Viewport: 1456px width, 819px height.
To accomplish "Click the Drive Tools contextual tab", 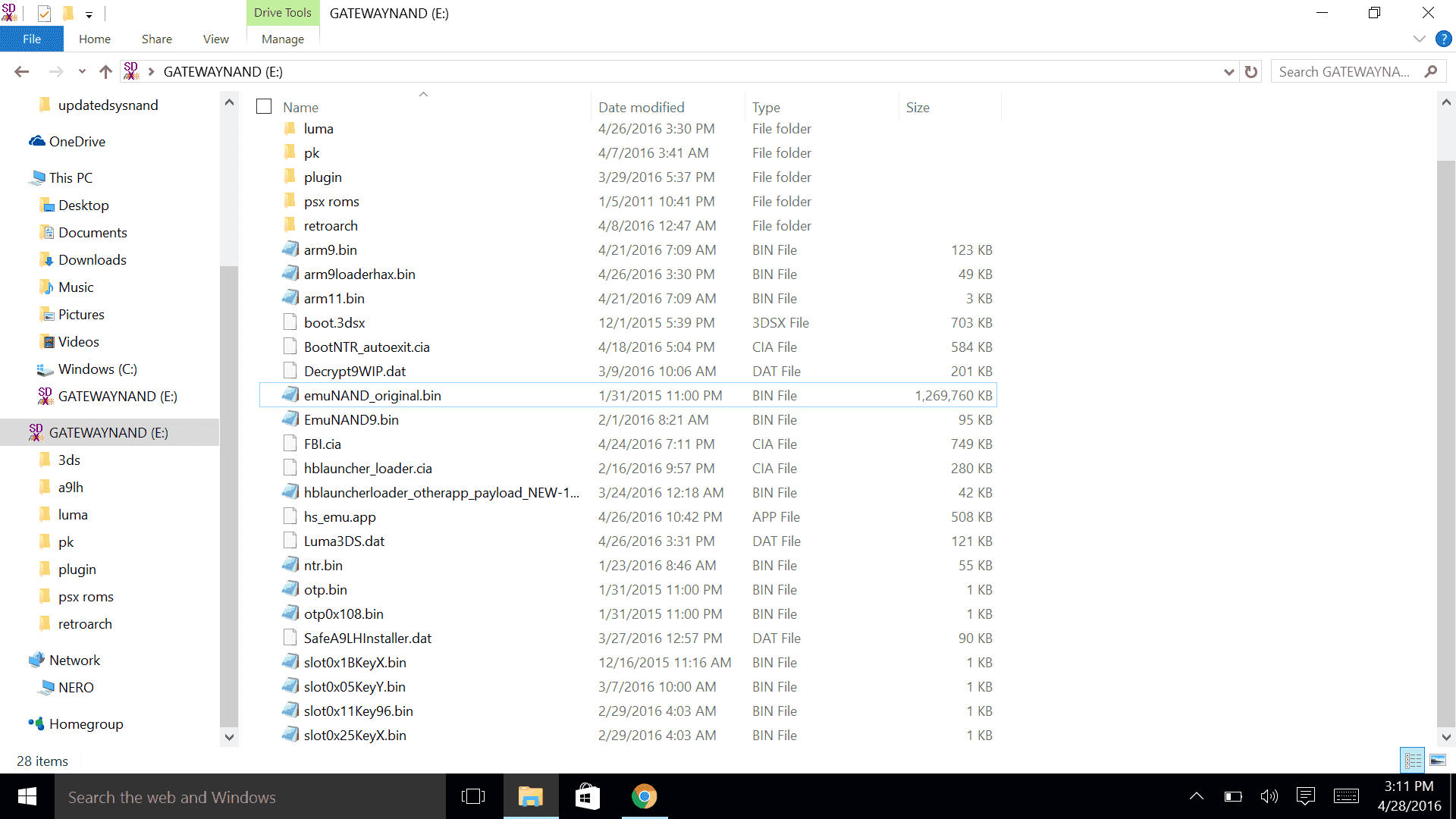I will point(283,13).
